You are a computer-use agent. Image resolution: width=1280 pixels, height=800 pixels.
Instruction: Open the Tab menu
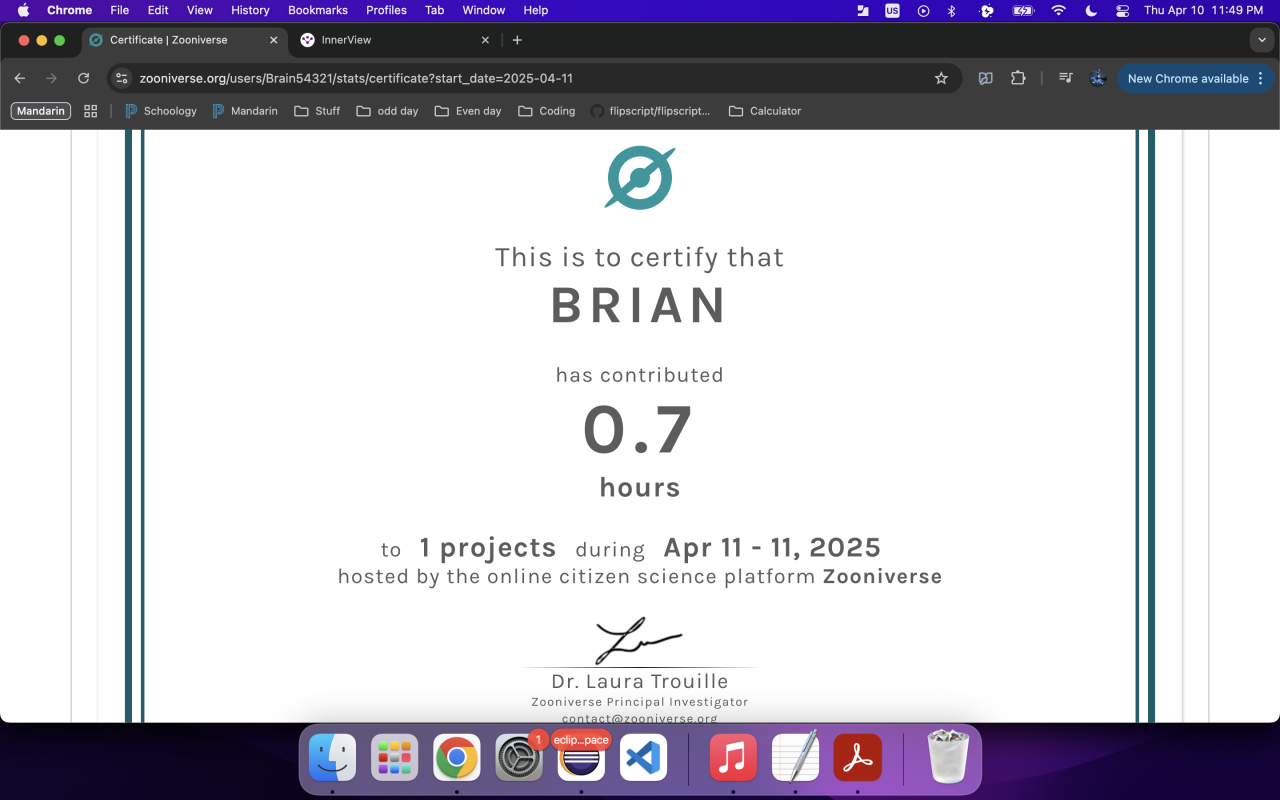click(434, 10)
